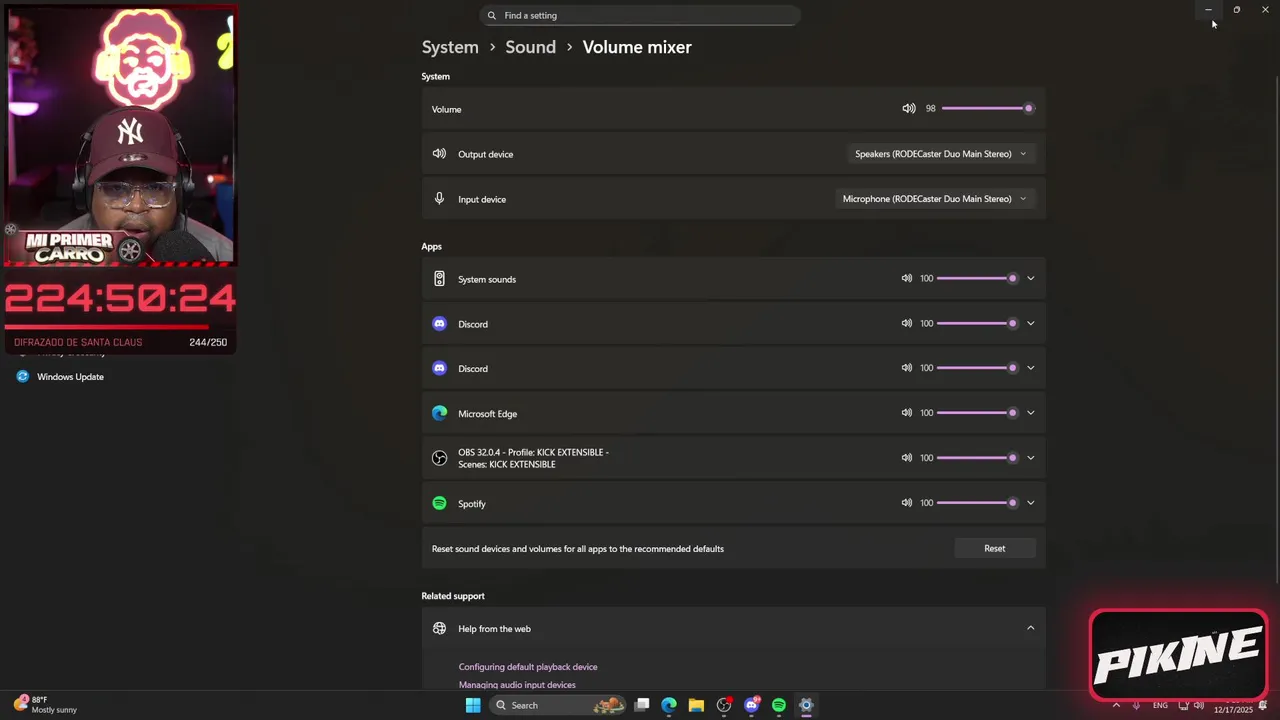The height and width of the screenshot is (720, 1280).
Task: Open Configuring default playback device link
Action: 528,667
